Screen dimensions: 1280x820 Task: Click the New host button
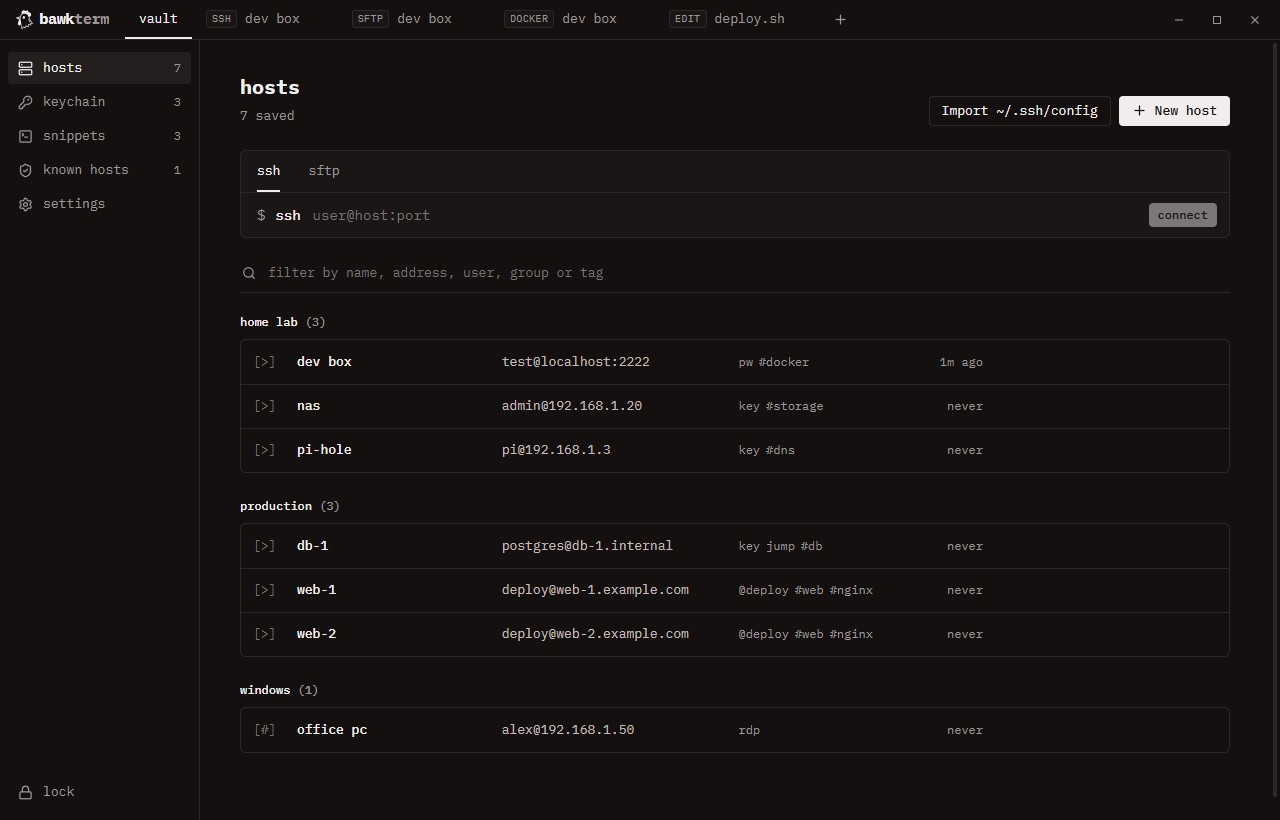[1174, 111]
